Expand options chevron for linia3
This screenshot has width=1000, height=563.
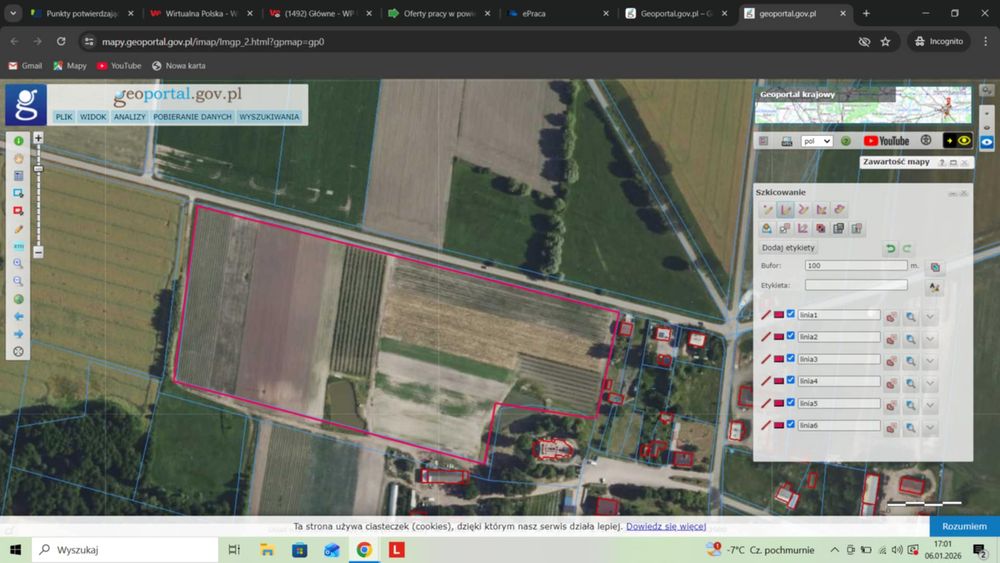pos(930,362)
